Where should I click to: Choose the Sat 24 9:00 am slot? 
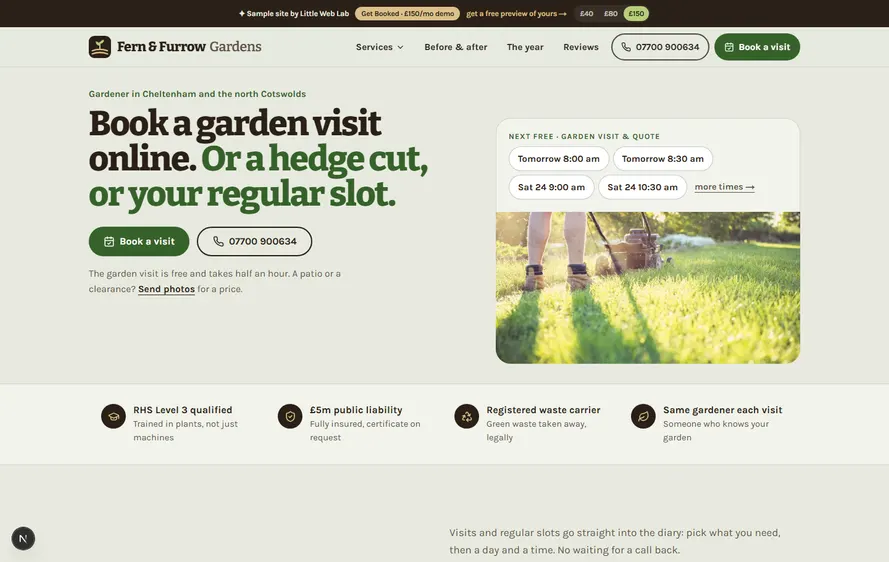click(551, 187)
